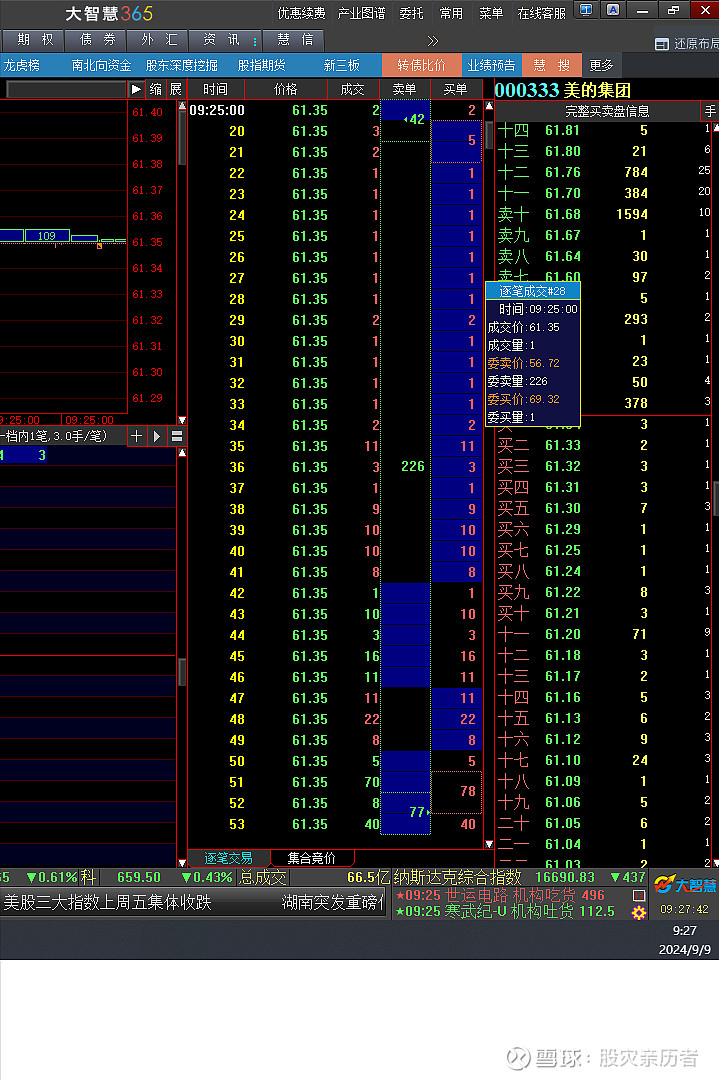Open the 菜单 menu
Viewport: 719px width, 1080px height.
tap(491, 13)
